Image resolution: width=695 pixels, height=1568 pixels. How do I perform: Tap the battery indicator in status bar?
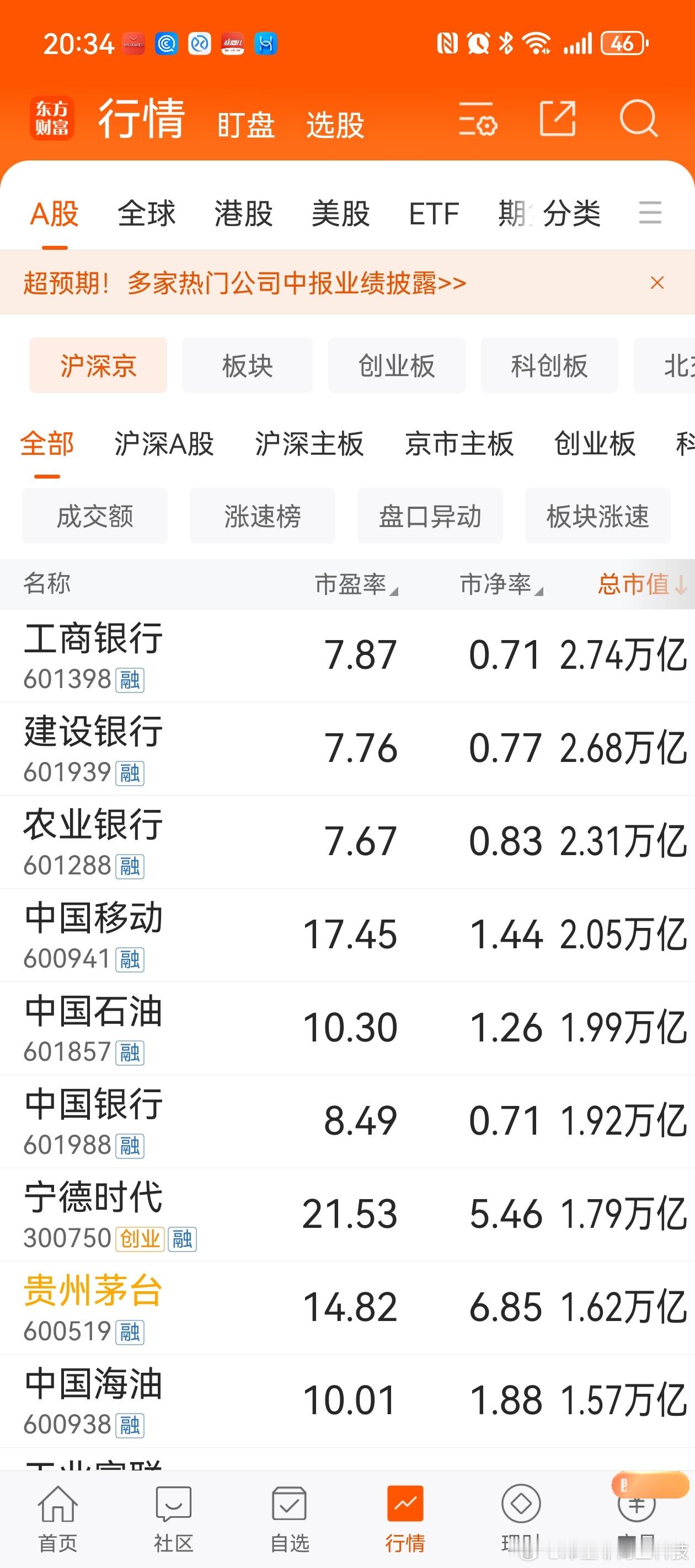point(624,44)
